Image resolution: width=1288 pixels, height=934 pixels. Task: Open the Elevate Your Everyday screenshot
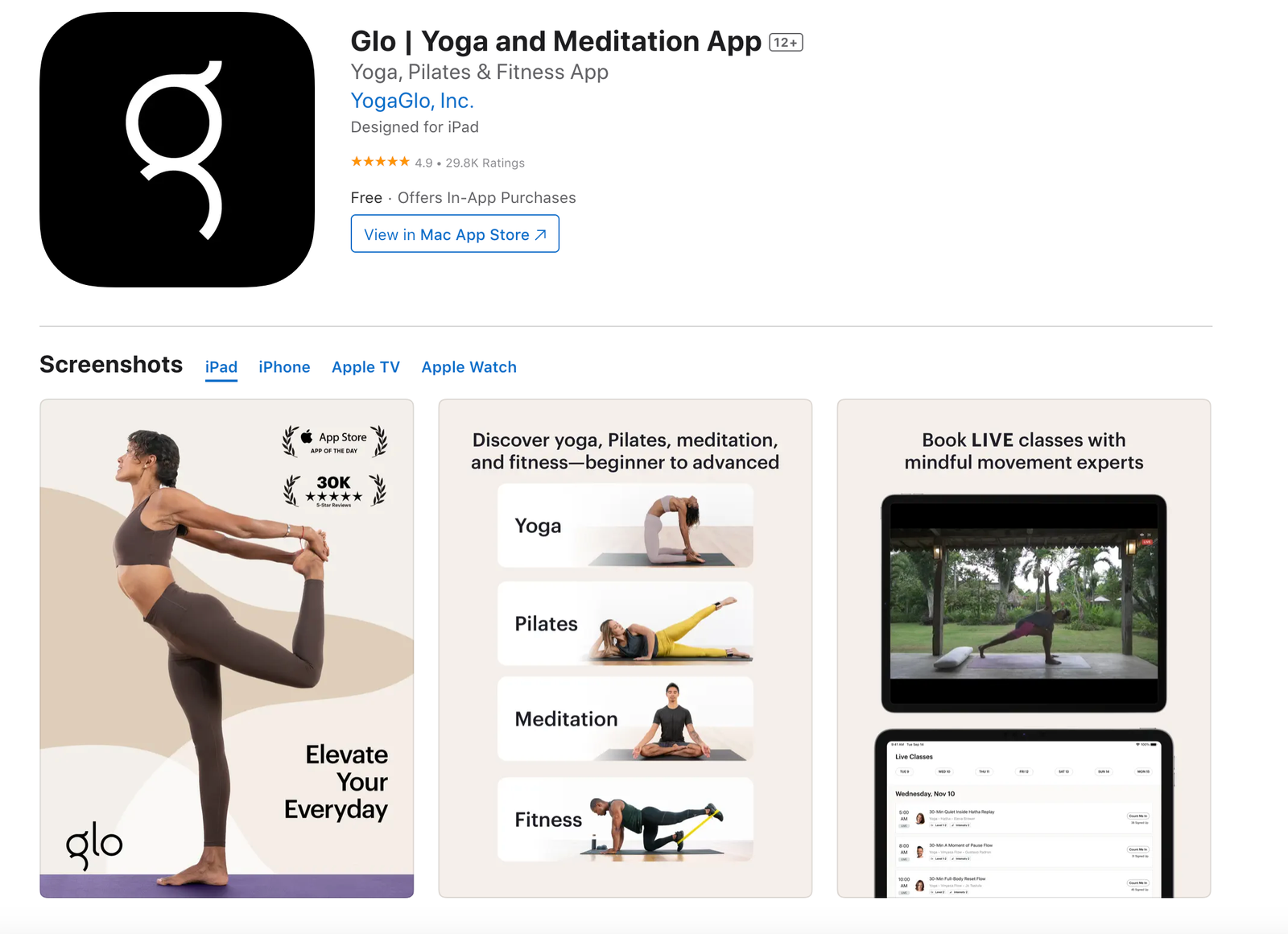point(227,648)
